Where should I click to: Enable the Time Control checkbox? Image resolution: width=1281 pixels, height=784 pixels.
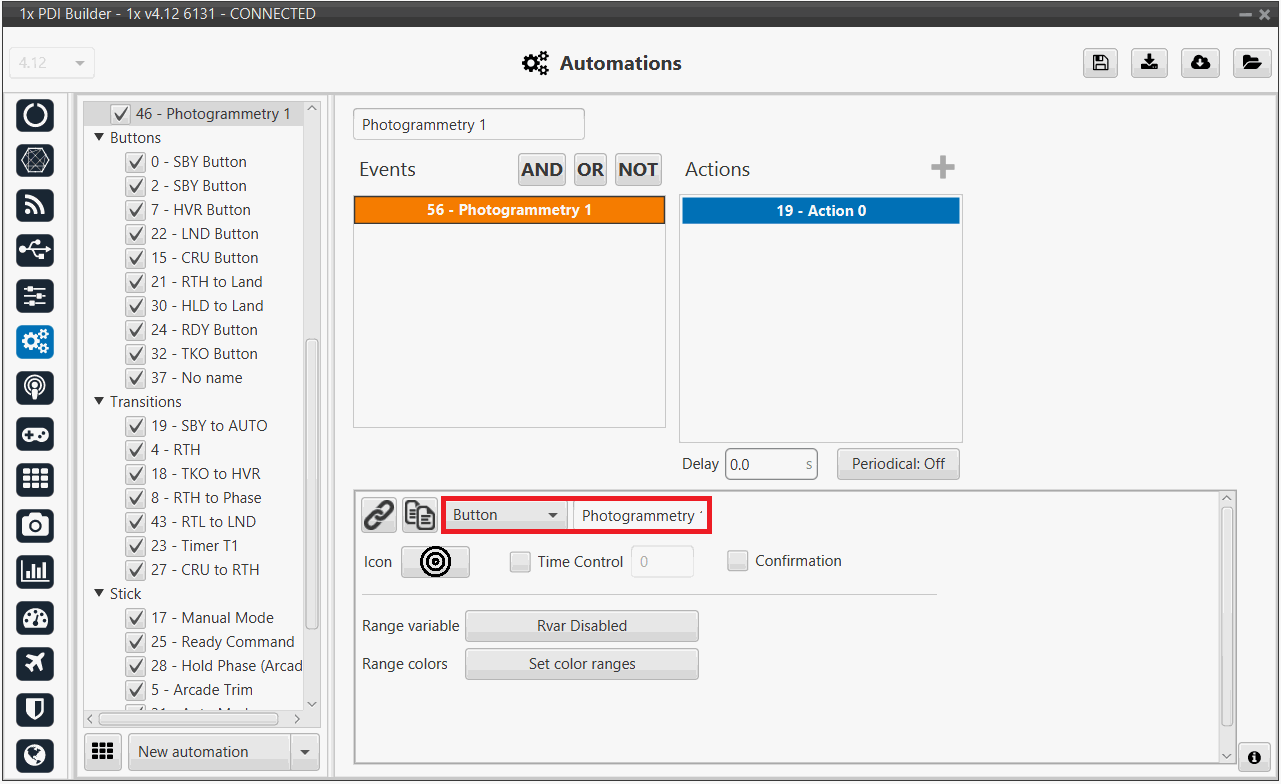(520, 562)
